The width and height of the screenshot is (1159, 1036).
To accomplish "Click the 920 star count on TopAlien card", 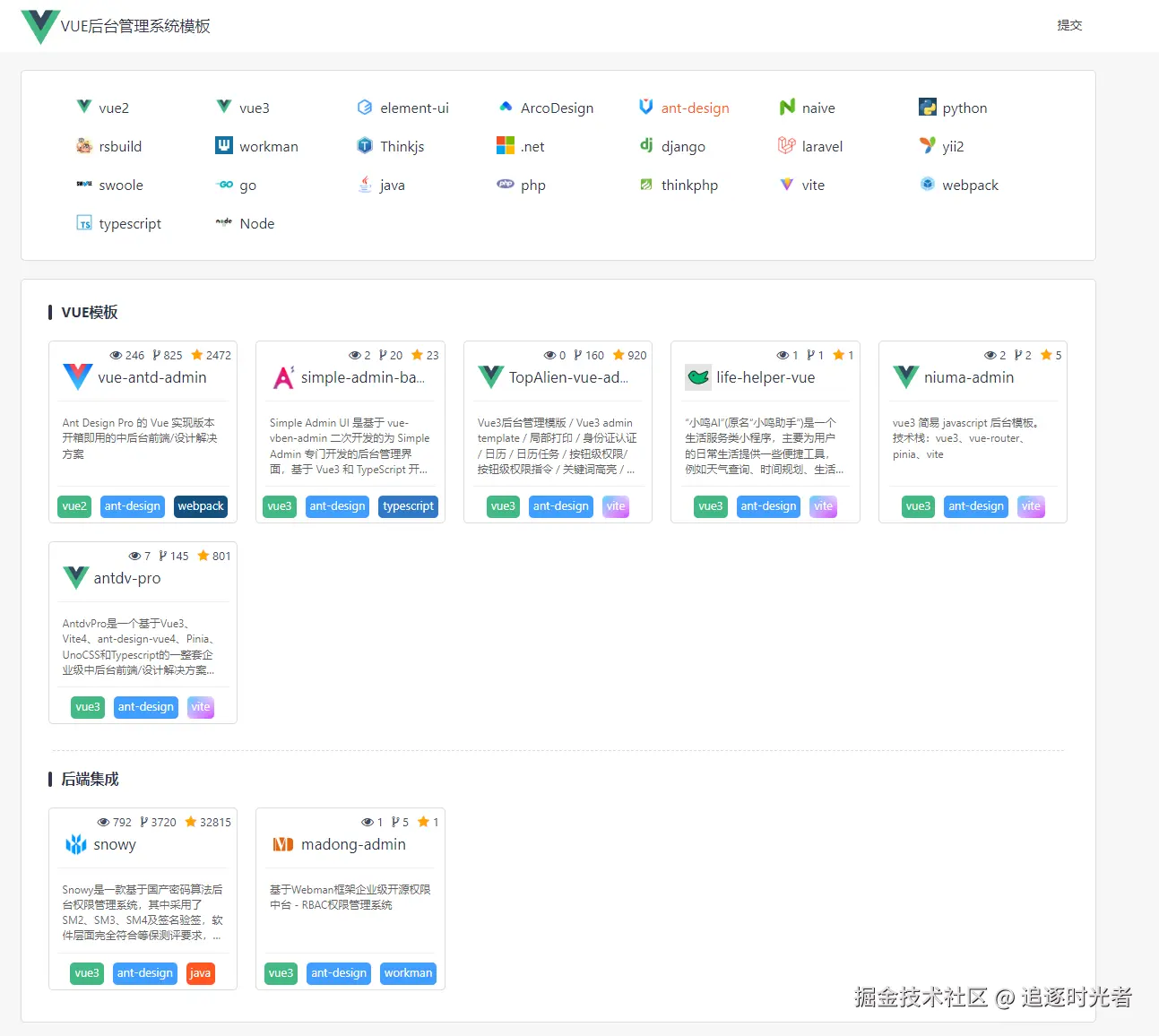I will [x=630, y=355].
